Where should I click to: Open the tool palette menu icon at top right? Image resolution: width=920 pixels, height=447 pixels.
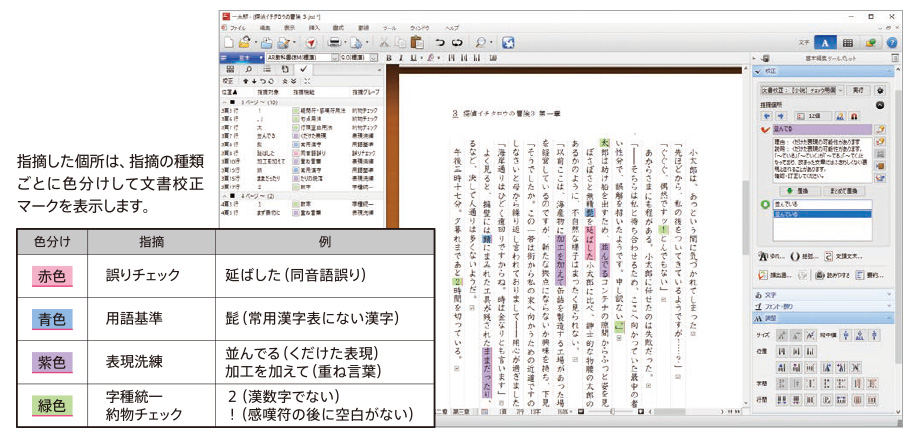pyautogui.click(x=895, y=58)
